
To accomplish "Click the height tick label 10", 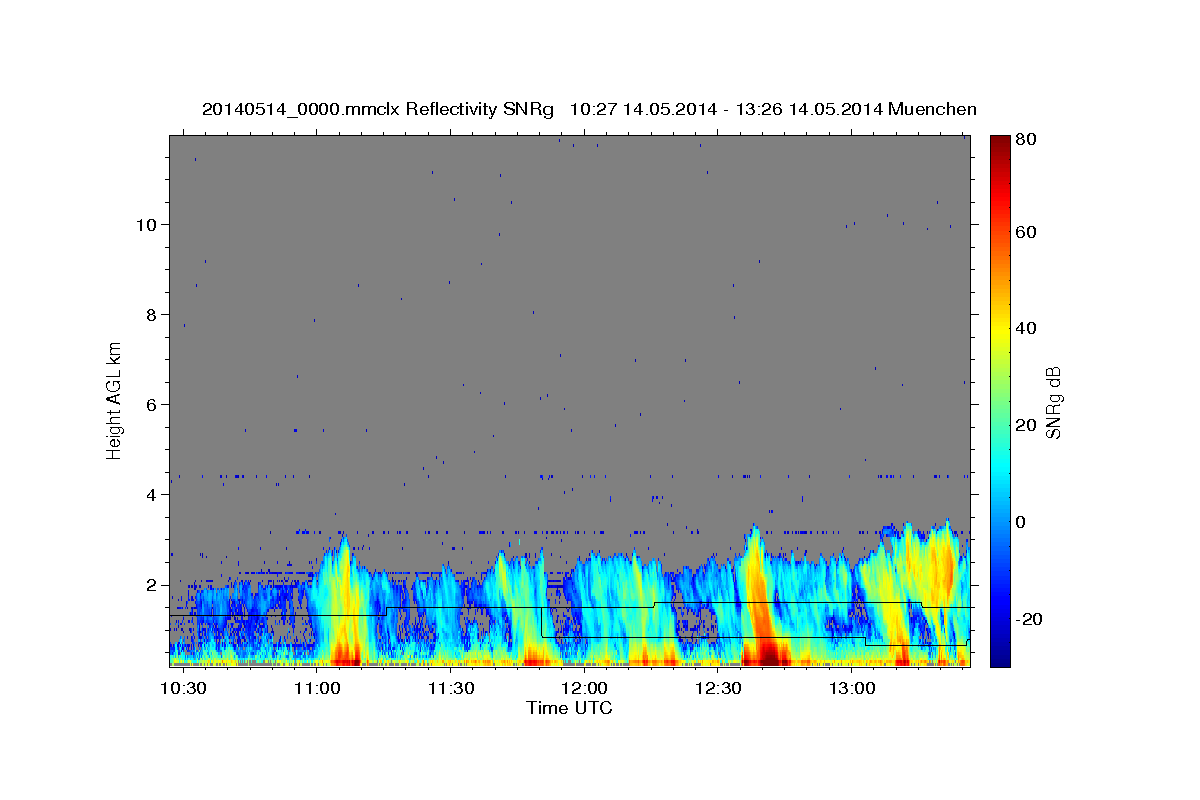I will (x=147, y=225).
